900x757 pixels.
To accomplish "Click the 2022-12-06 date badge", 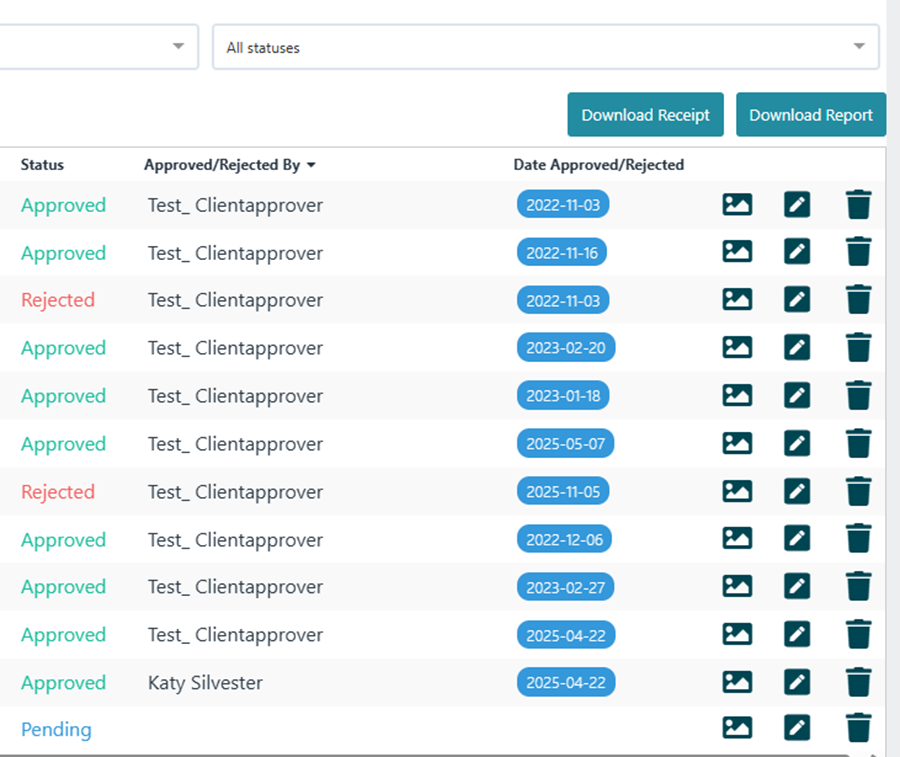I will [x=565, y=538].
